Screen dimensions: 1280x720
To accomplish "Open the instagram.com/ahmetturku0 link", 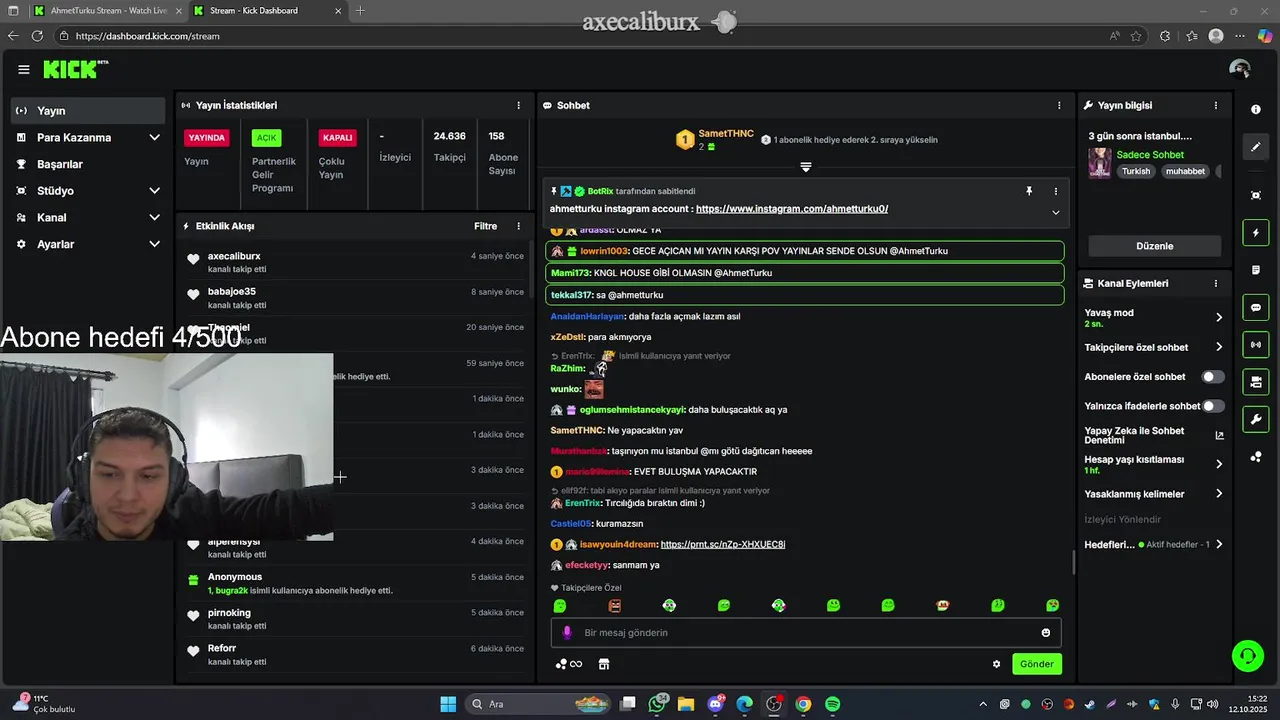I will click(792, 209).
